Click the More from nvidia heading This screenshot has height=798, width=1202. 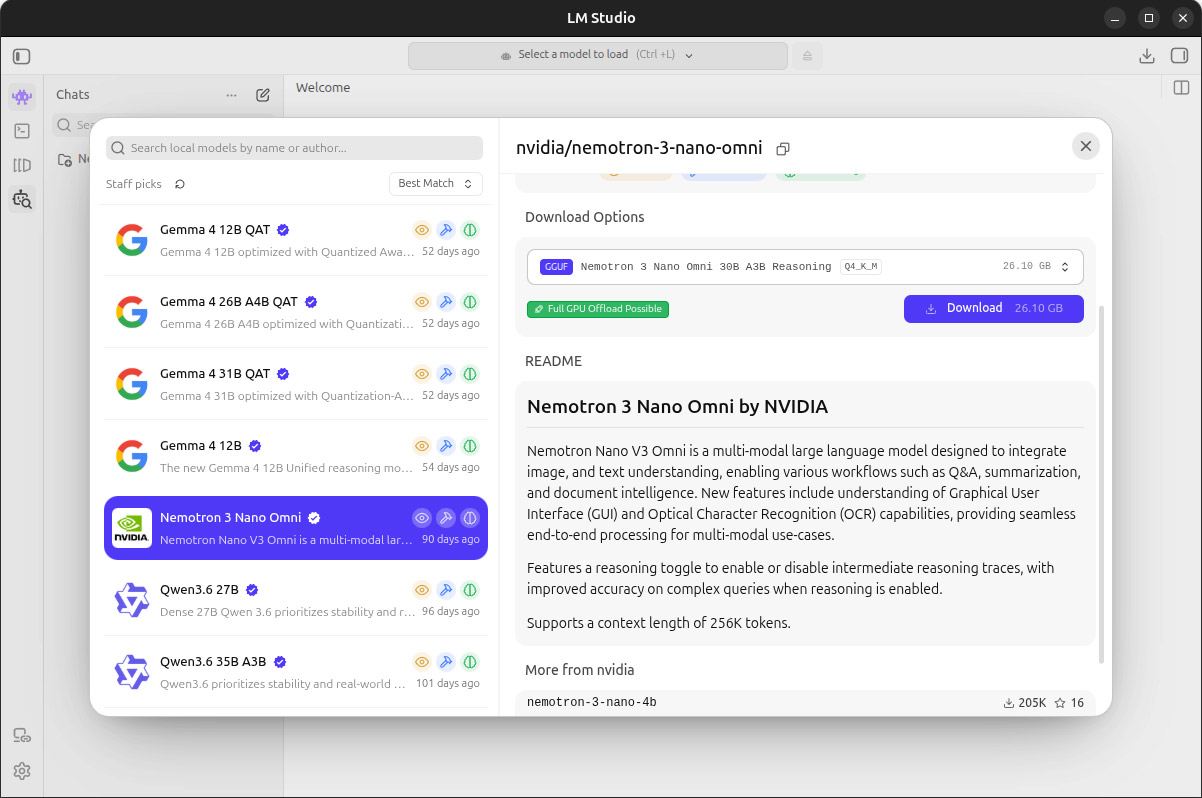point(580,670)
